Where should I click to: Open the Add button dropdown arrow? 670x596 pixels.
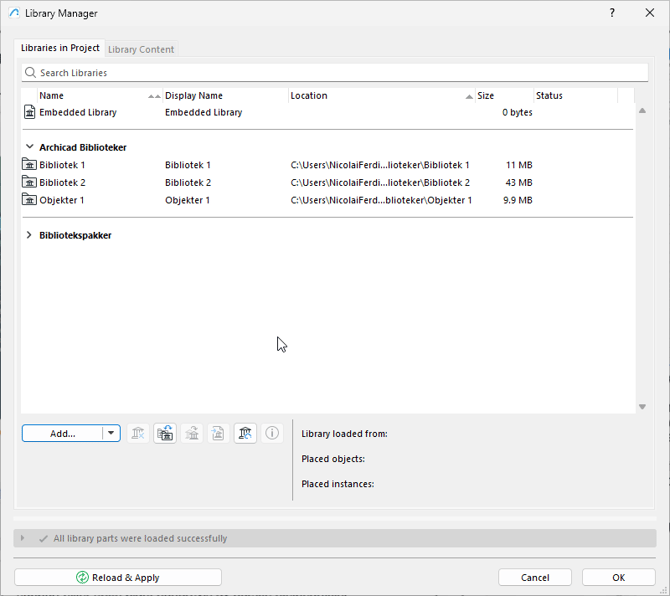click(112, 433)
